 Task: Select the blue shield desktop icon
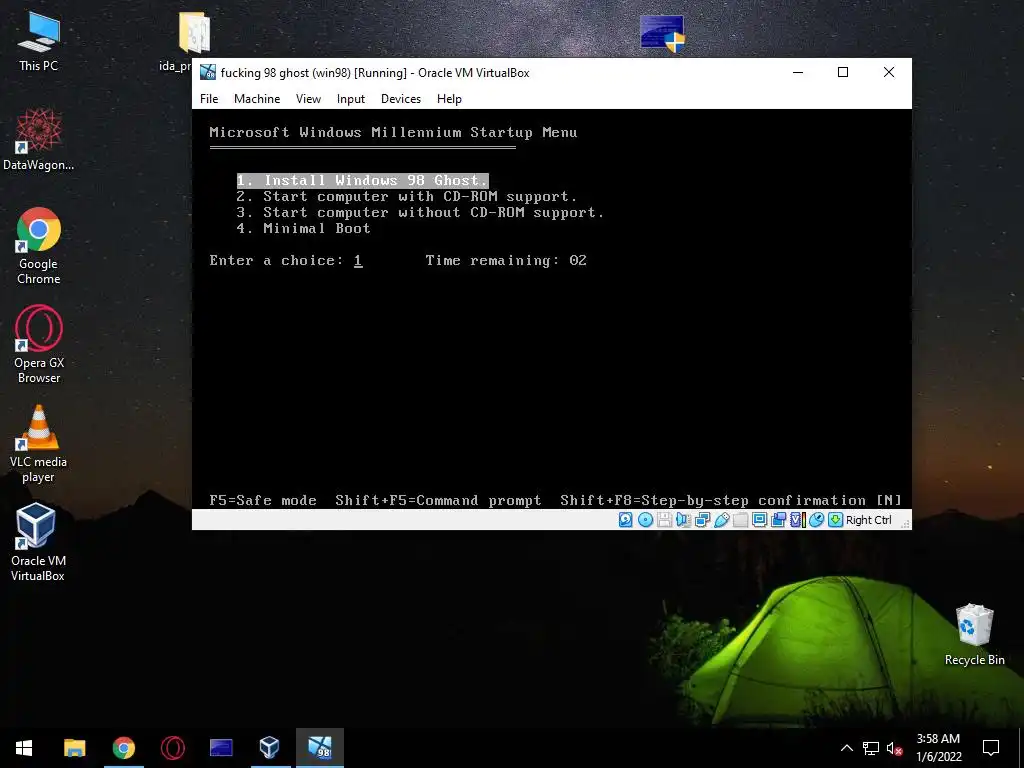(662, 33)
